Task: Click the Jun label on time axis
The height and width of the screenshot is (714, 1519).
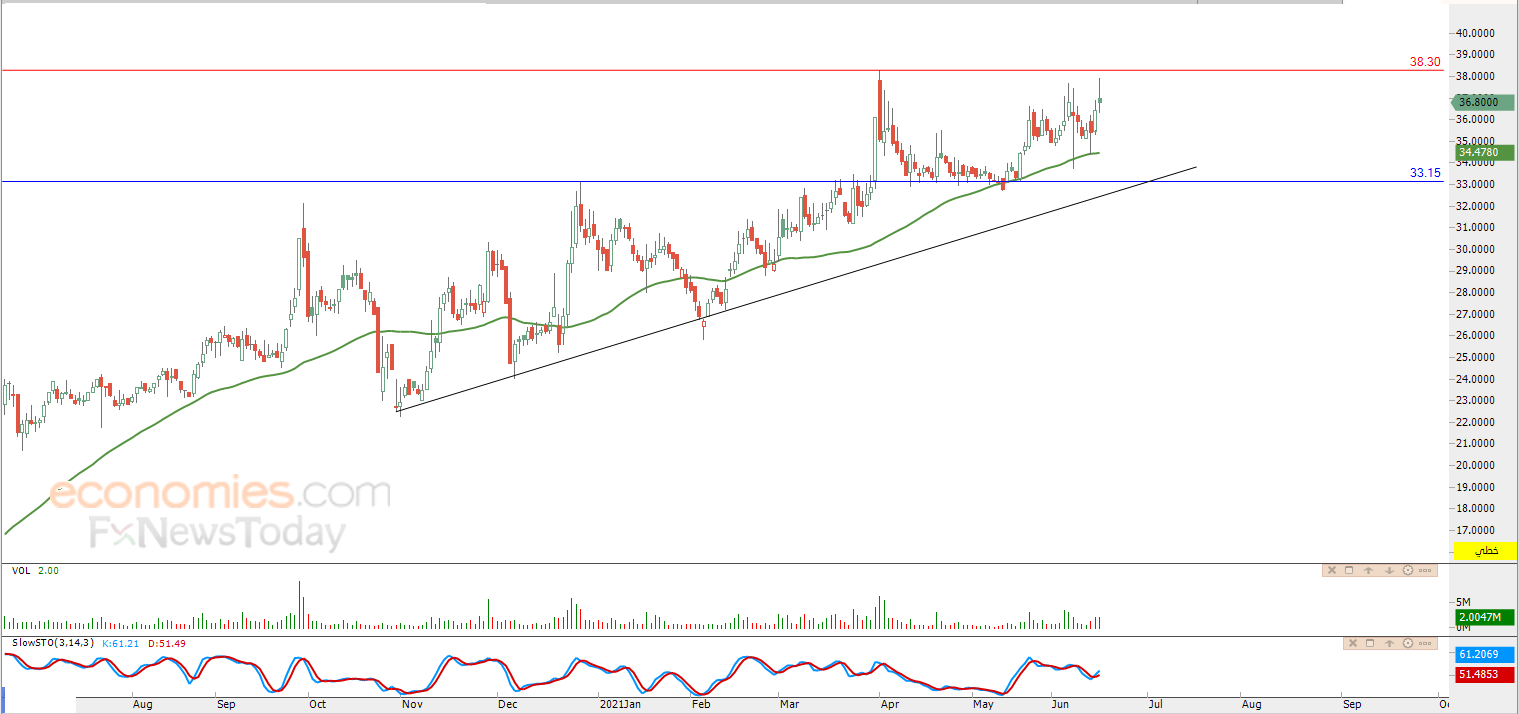Action: [x=1060, y=704]
